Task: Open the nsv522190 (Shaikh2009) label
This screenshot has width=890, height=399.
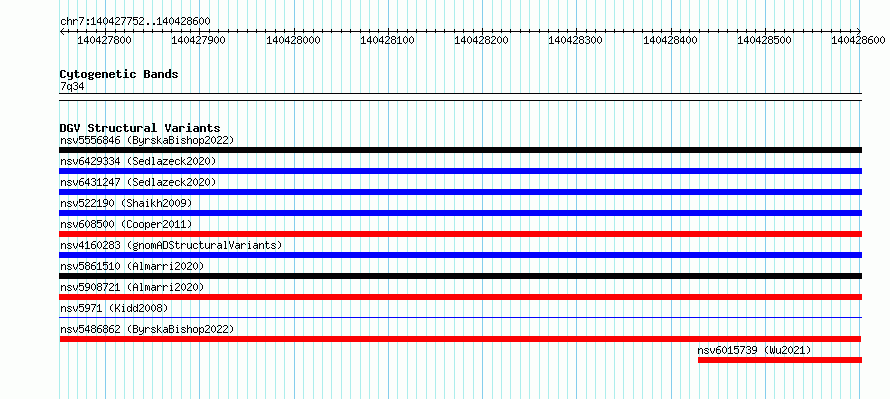Action: [x=126, y=203]
